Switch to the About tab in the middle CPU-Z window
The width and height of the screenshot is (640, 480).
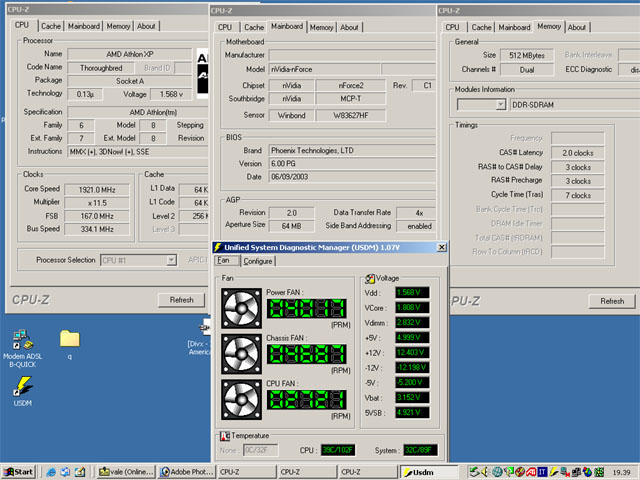click(349, 27)
